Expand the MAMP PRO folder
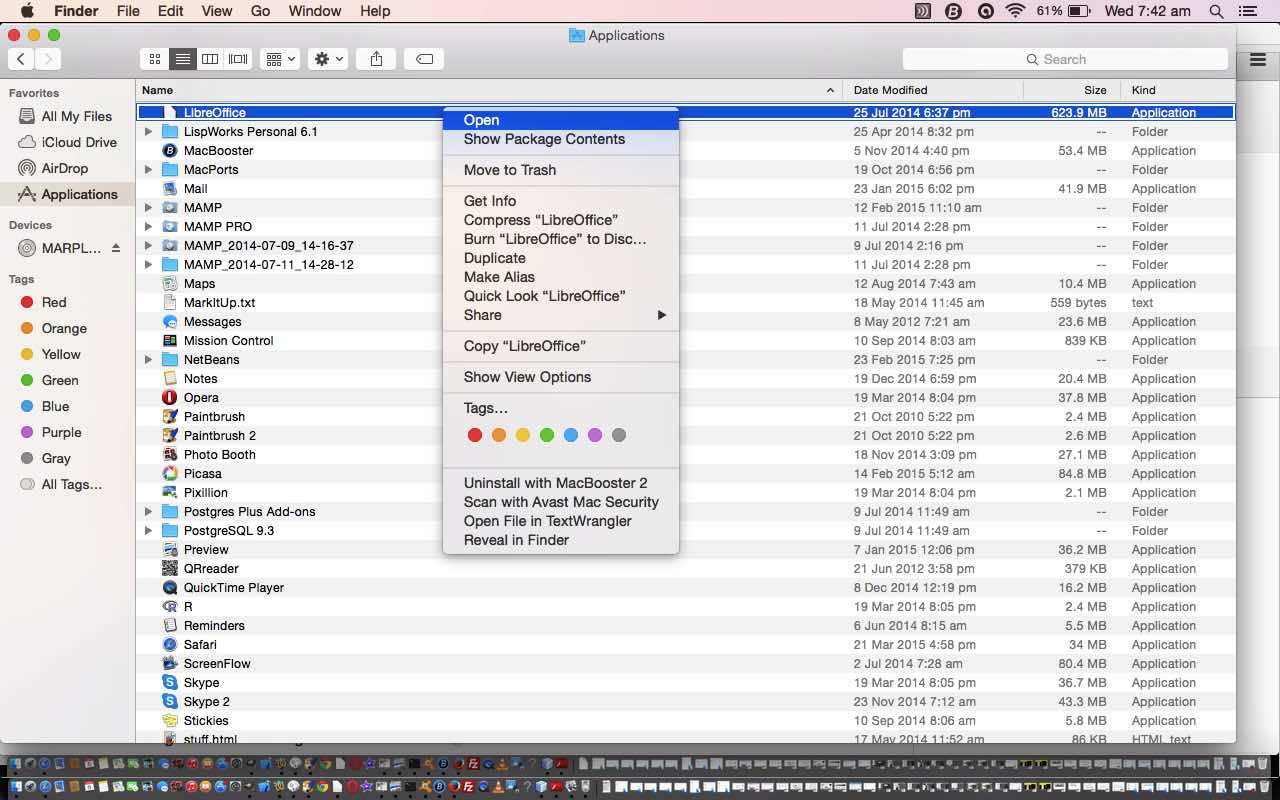The height and width of the screenshot is (800, 1280). click(x=148, y=226)
